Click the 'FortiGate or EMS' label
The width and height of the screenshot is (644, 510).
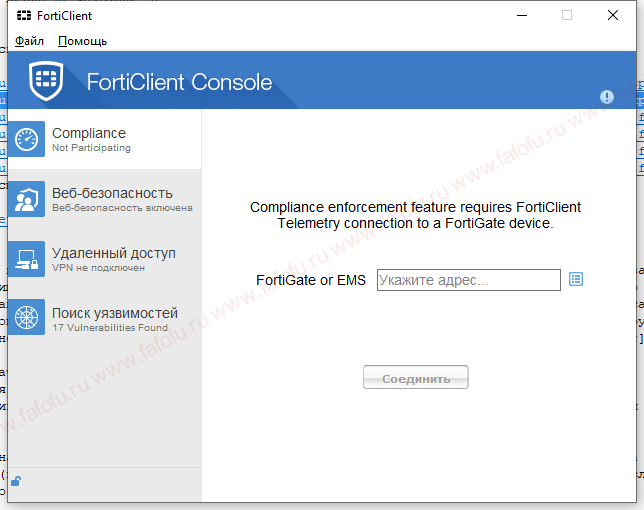[x=311, y=280]
